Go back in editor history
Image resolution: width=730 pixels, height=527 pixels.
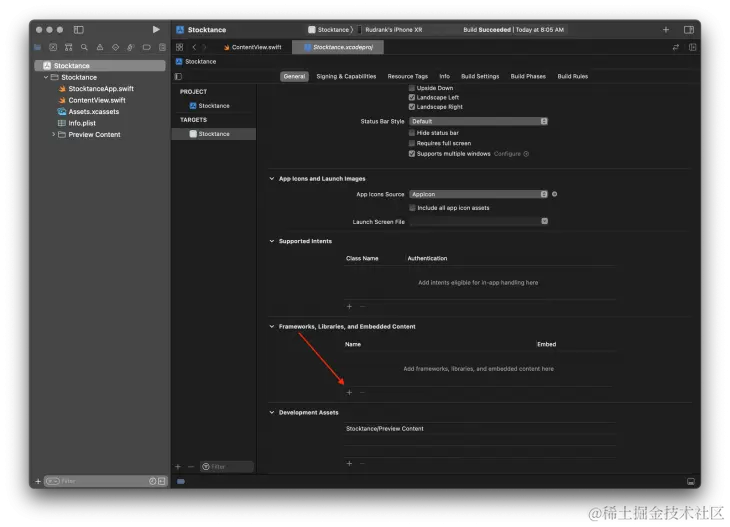[x=194, y=47]
